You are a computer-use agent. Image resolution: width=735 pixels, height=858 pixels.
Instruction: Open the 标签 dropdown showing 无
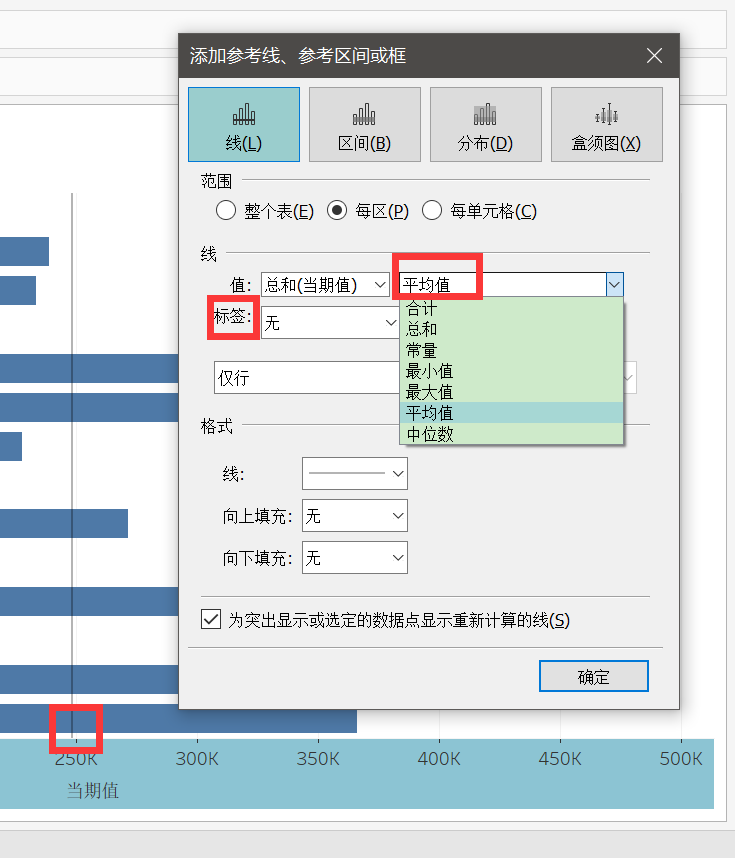point(330,323)
